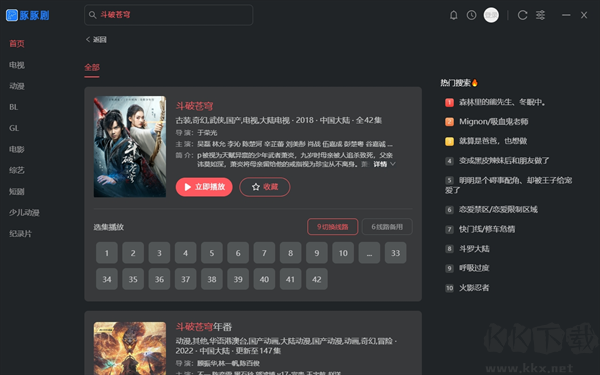
Task: Play episode 39
Action: 238,279
